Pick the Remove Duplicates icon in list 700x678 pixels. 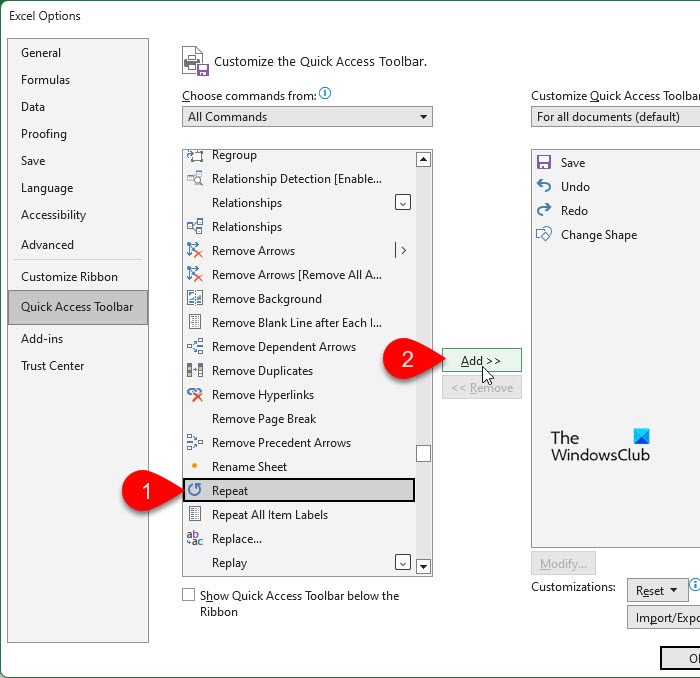[x=195, y=370]
